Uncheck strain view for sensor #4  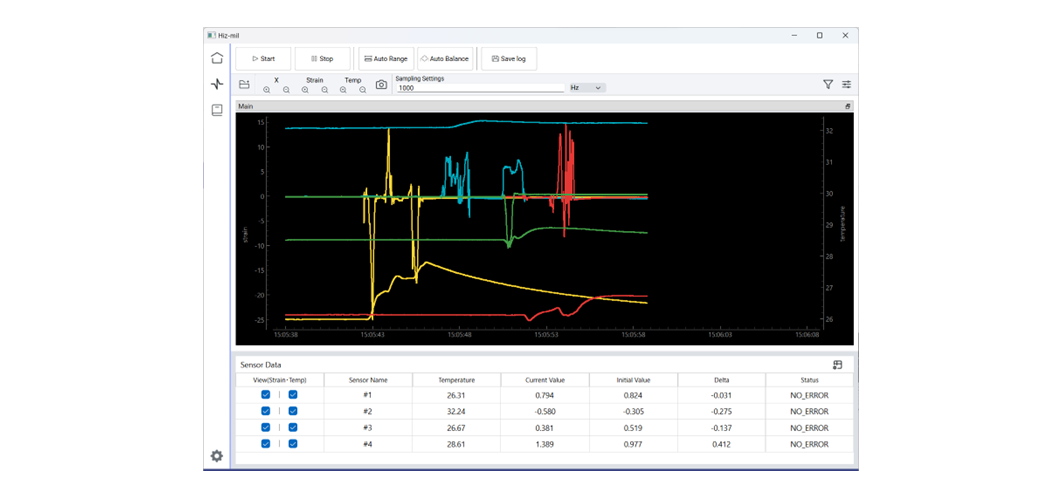[266, 443]
